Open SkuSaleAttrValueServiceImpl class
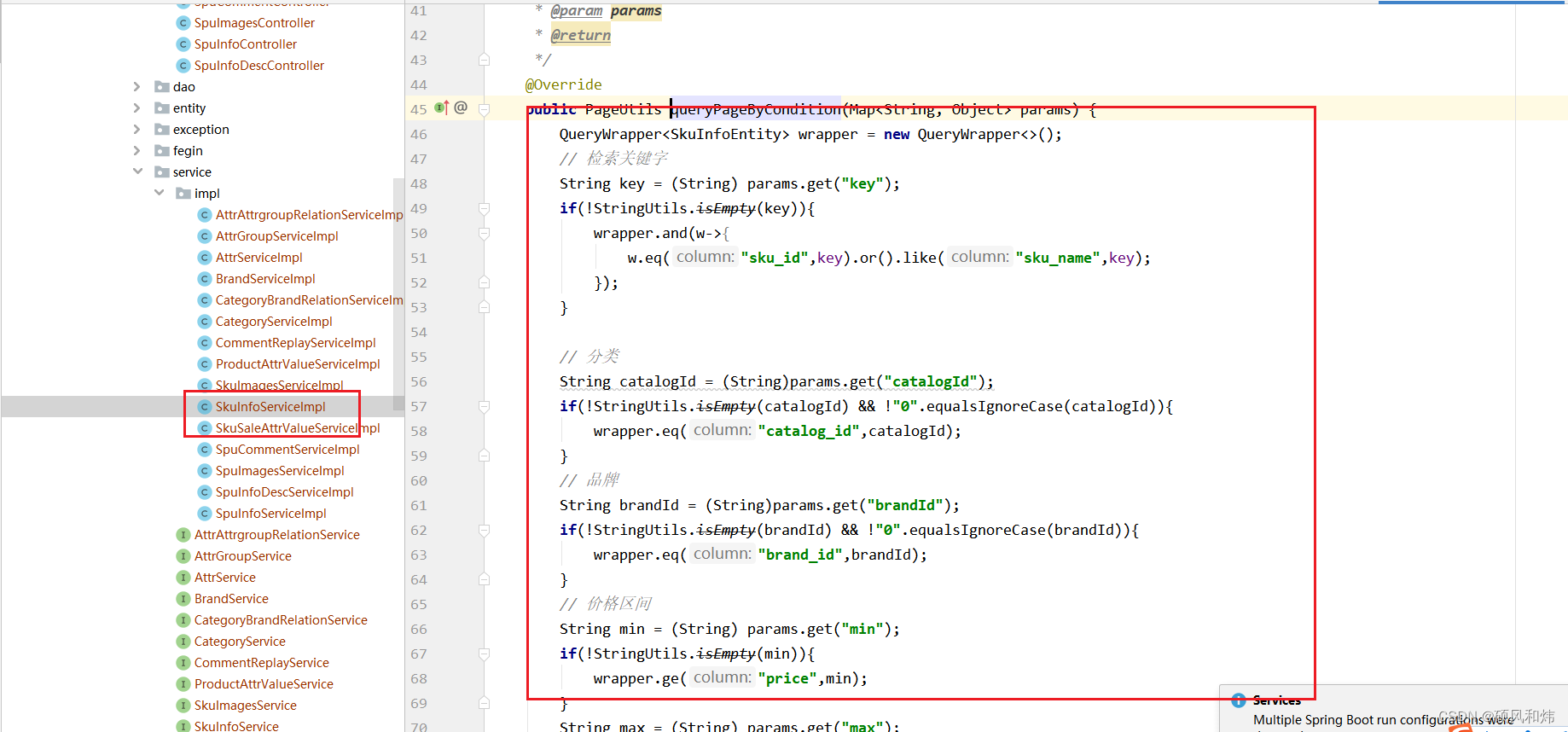The image size is (1568, 732). 298,428
